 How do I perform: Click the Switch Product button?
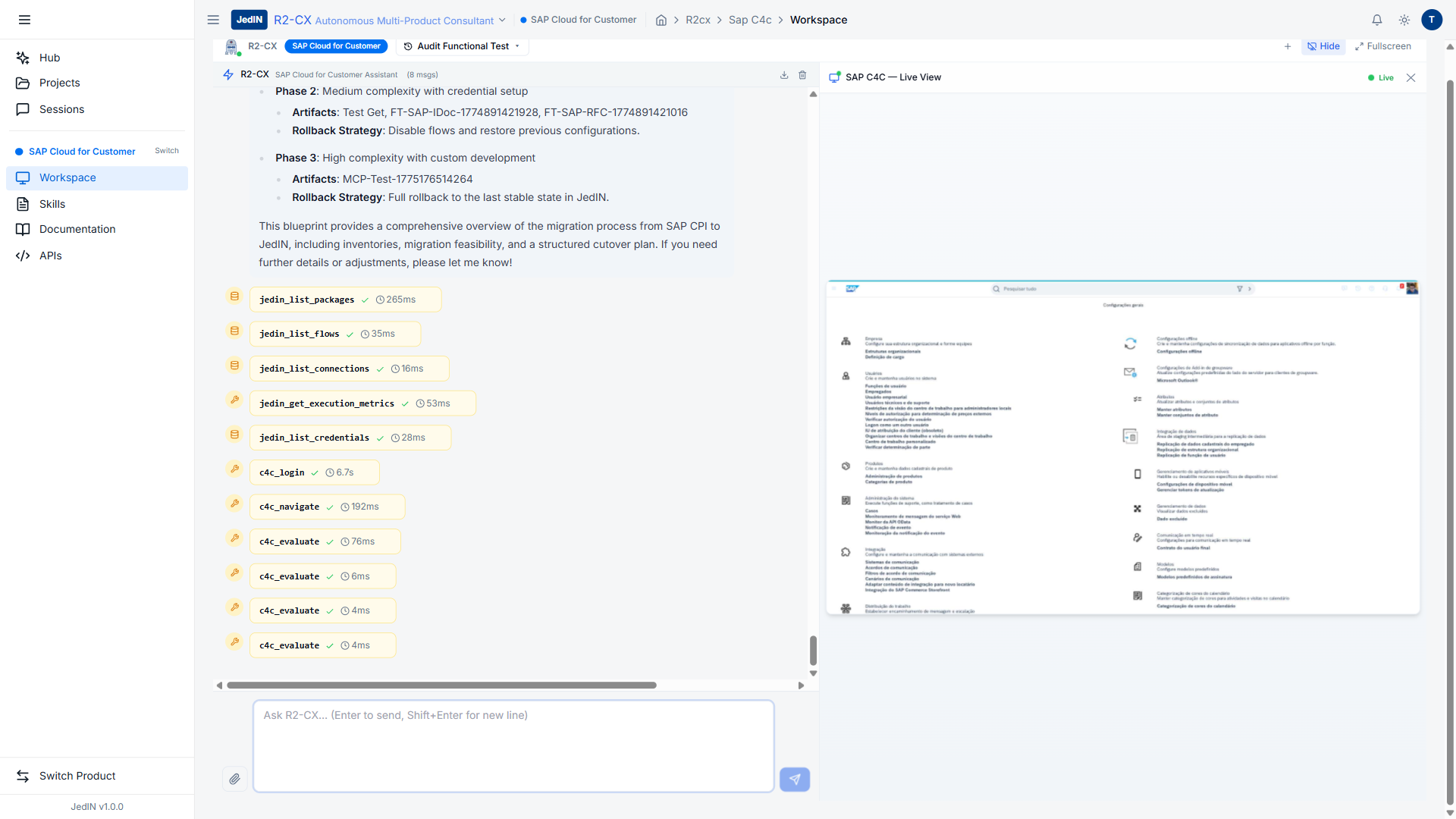(x=77, y=776)
